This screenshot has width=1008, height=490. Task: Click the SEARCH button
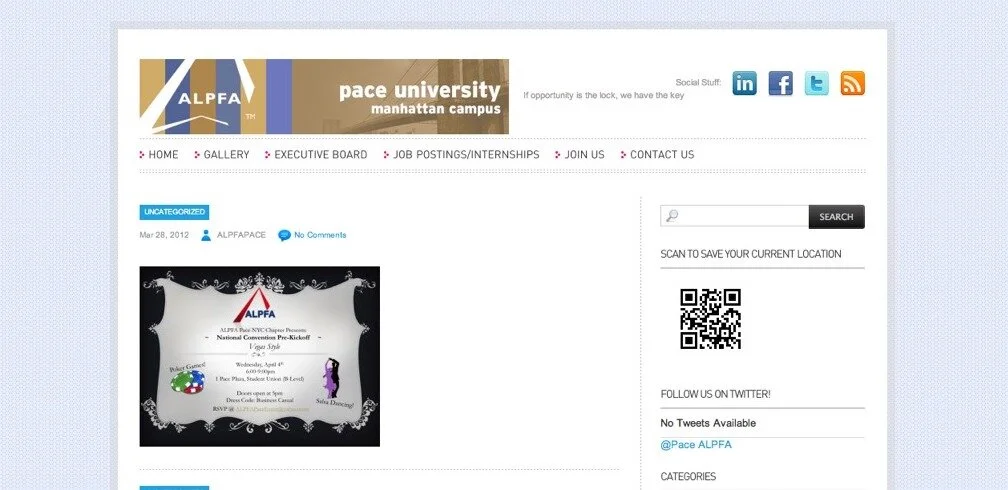(x=836, y=217)
